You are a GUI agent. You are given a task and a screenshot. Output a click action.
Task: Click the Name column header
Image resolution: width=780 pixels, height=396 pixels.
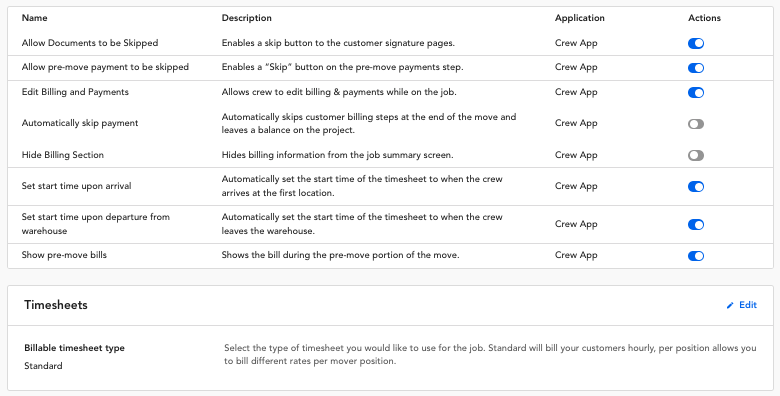[x=34, y=18]
